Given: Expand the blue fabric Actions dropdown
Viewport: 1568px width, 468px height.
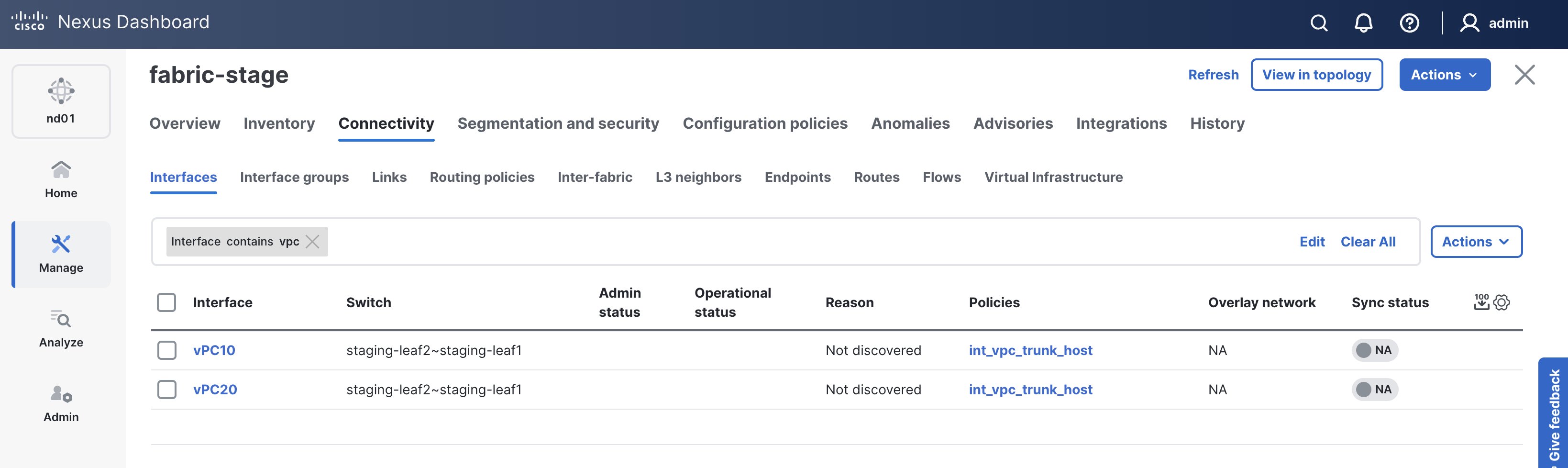Looking at the screenshot, I should click(1444, 75).
